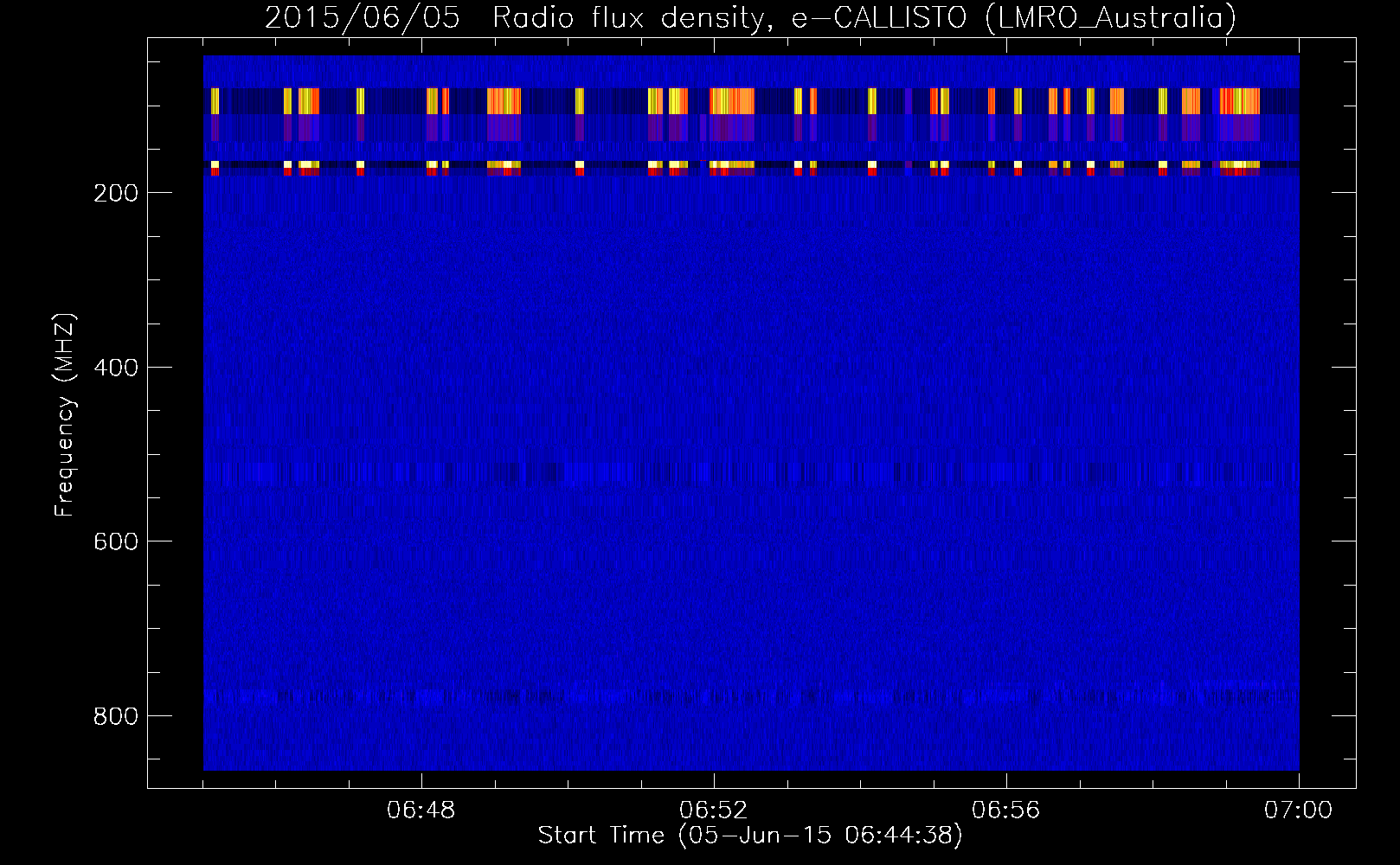Click the 200 frequency tick label

[116, 193]
